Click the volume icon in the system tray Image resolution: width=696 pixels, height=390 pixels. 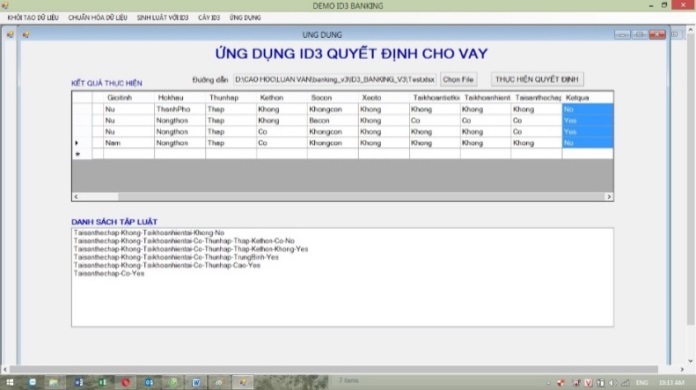(613, 382)
